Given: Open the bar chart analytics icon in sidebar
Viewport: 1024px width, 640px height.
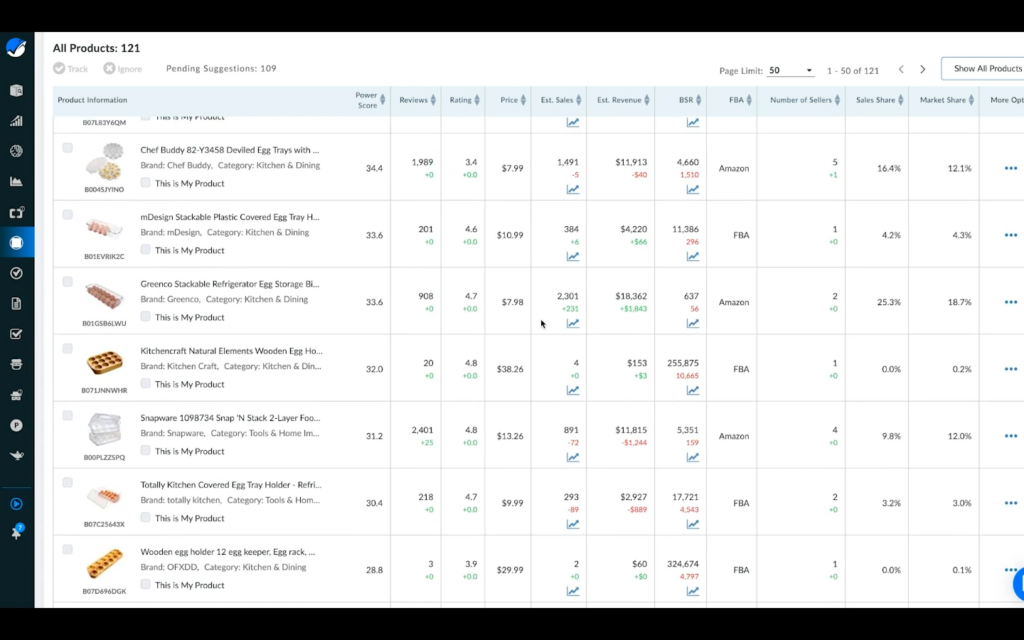Looking at the screenshot, I should [16, 120].
